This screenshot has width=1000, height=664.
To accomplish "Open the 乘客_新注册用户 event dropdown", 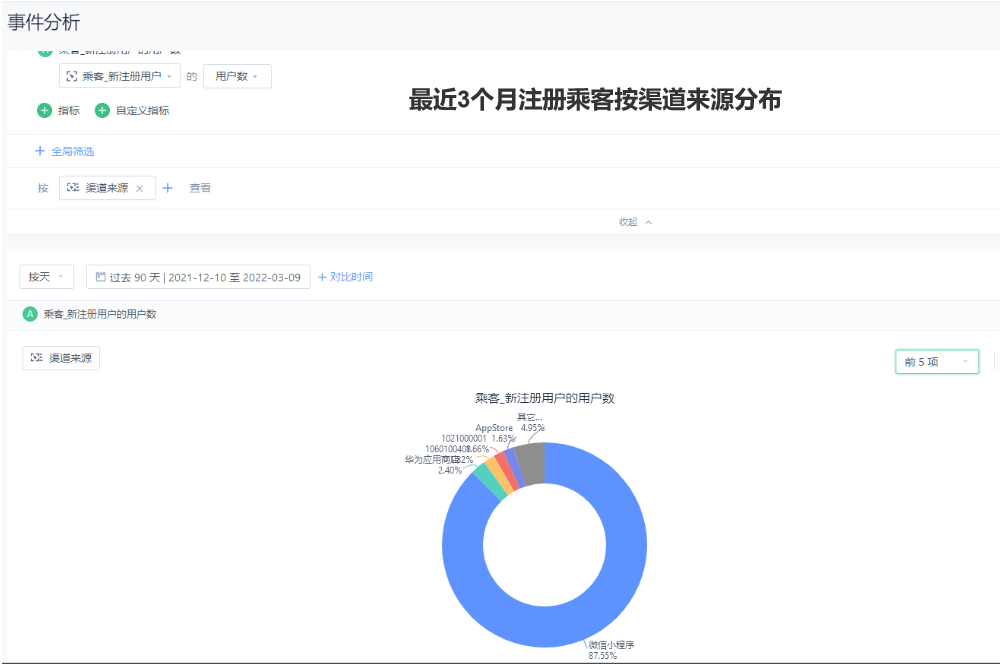I will (x=120, y=76).
